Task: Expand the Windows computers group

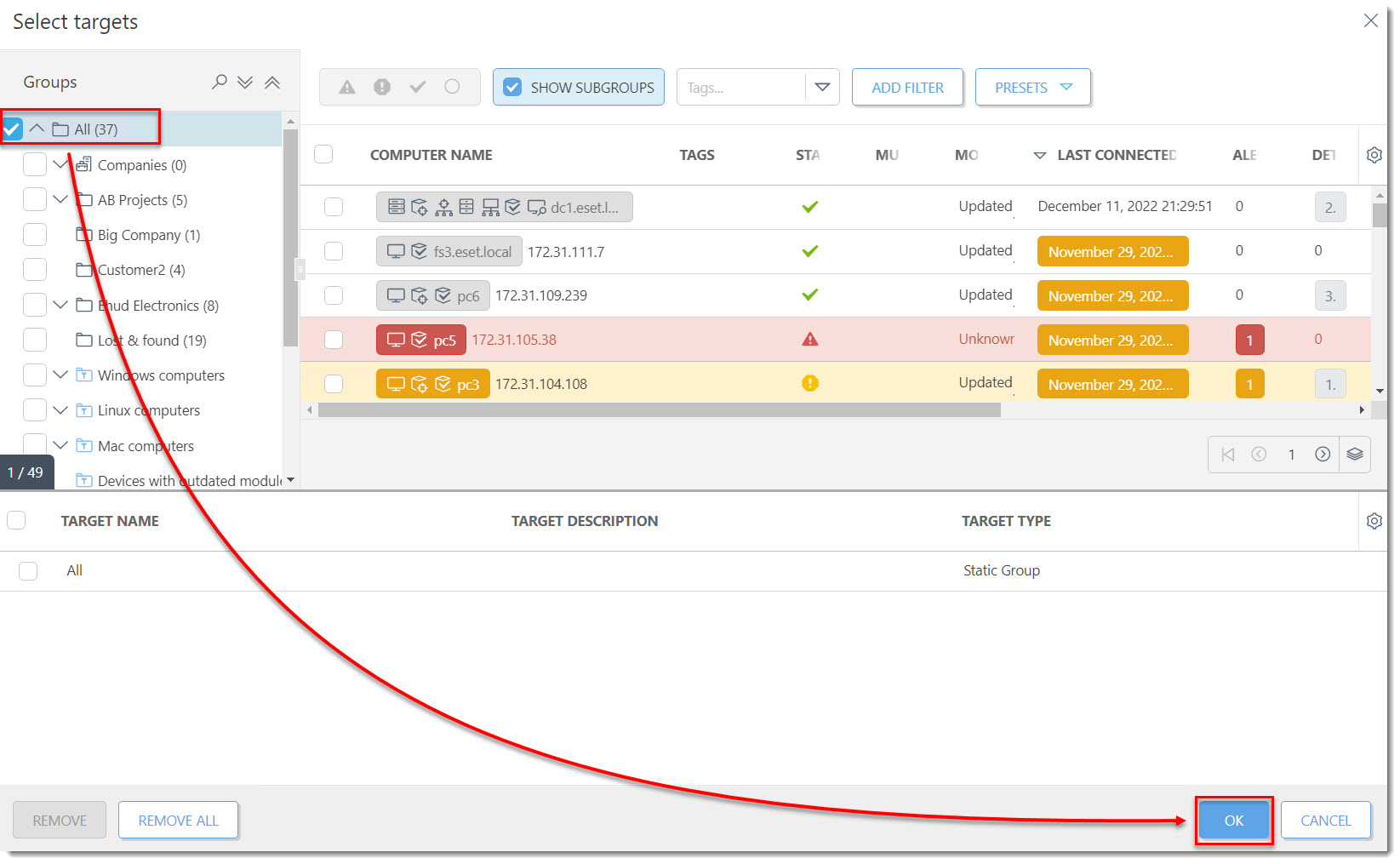Action: coord(60,375)
